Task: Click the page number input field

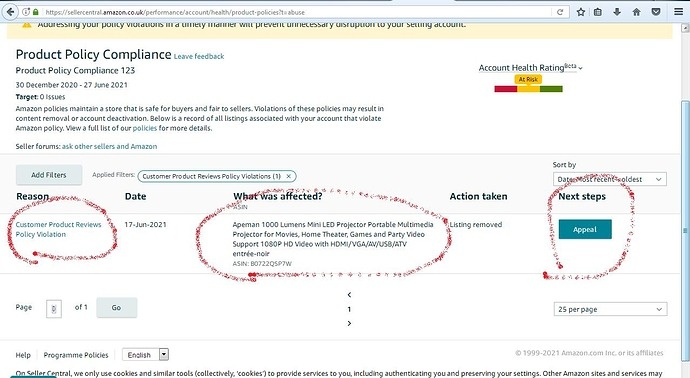Action: tap(54, 309)
